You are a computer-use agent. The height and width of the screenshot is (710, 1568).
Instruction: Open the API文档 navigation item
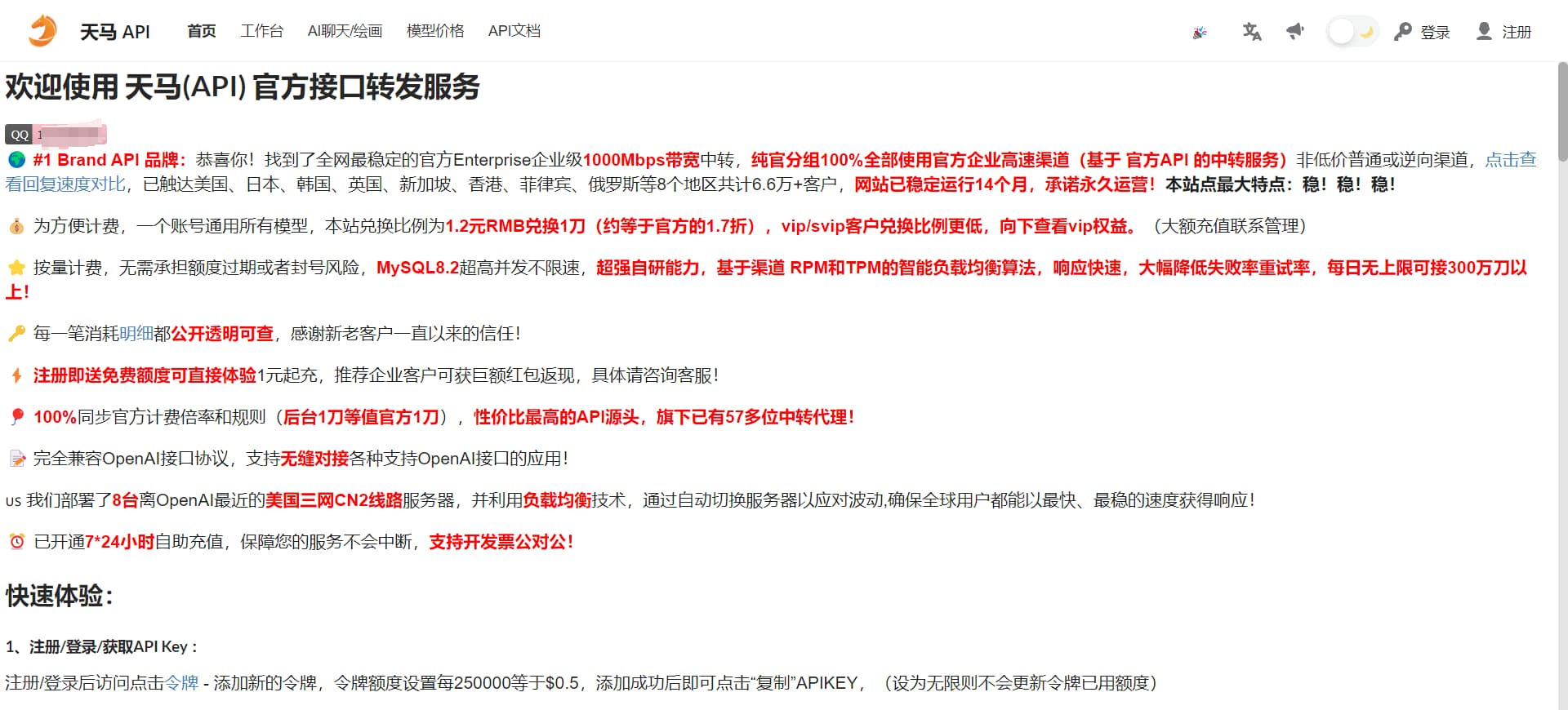[x=514, y=31]
